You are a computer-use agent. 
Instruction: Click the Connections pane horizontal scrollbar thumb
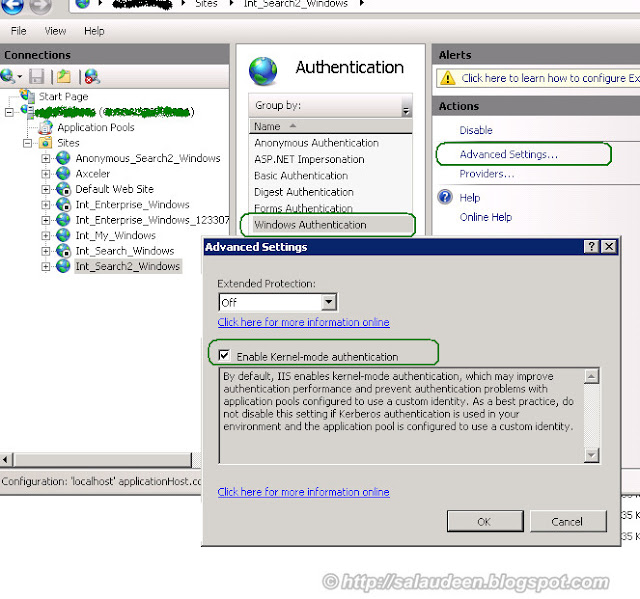pos(102,460)
